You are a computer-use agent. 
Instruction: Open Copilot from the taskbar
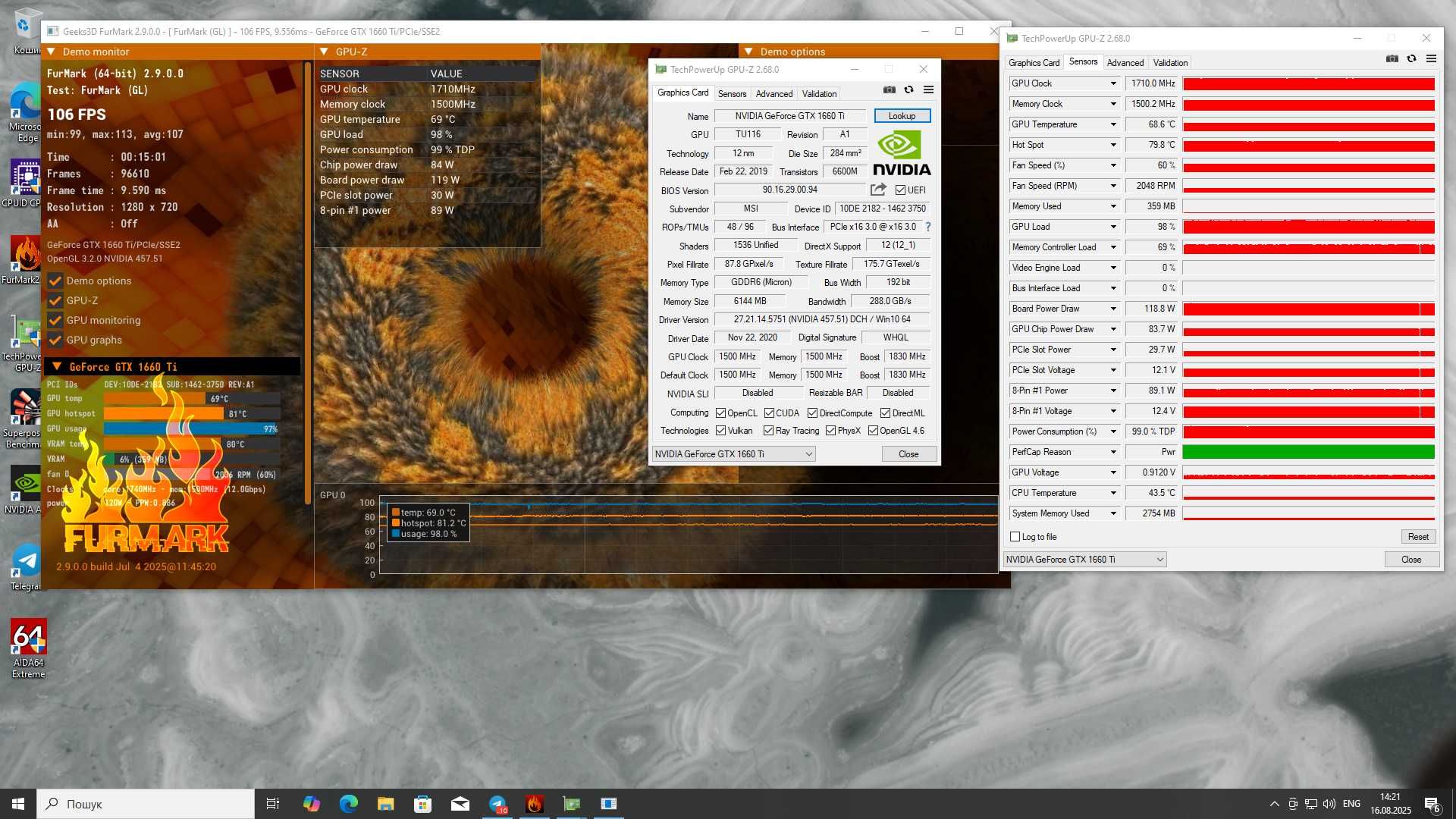pos(311,804)
